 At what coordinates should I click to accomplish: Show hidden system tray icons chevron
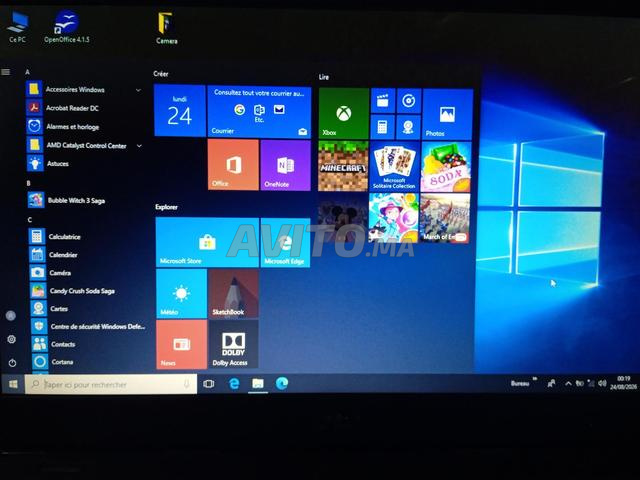pyautogui.click(x=568, y=384)
